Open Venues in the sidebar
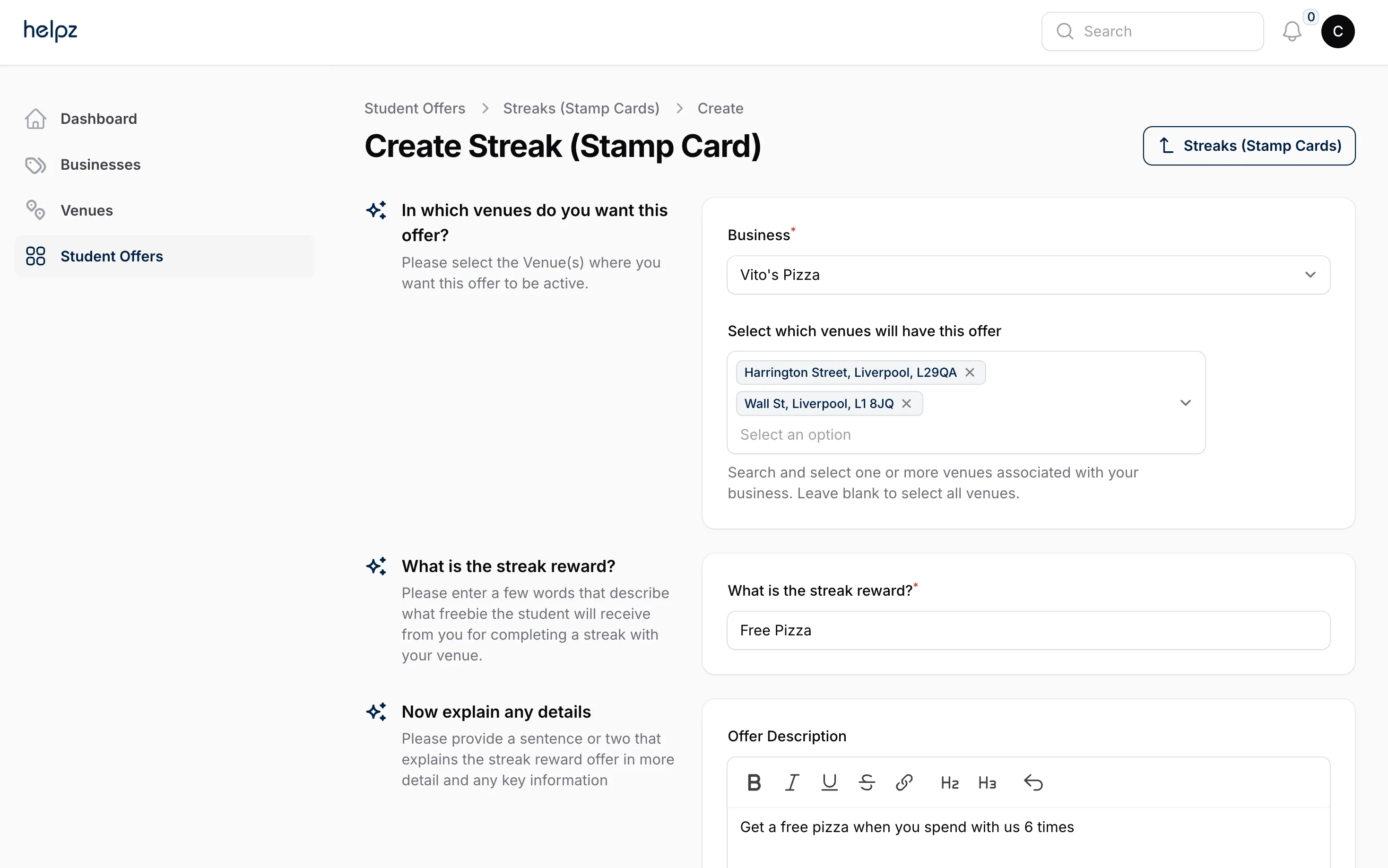The height and width of the screenshot is (868, 1388). coord(164,211)
